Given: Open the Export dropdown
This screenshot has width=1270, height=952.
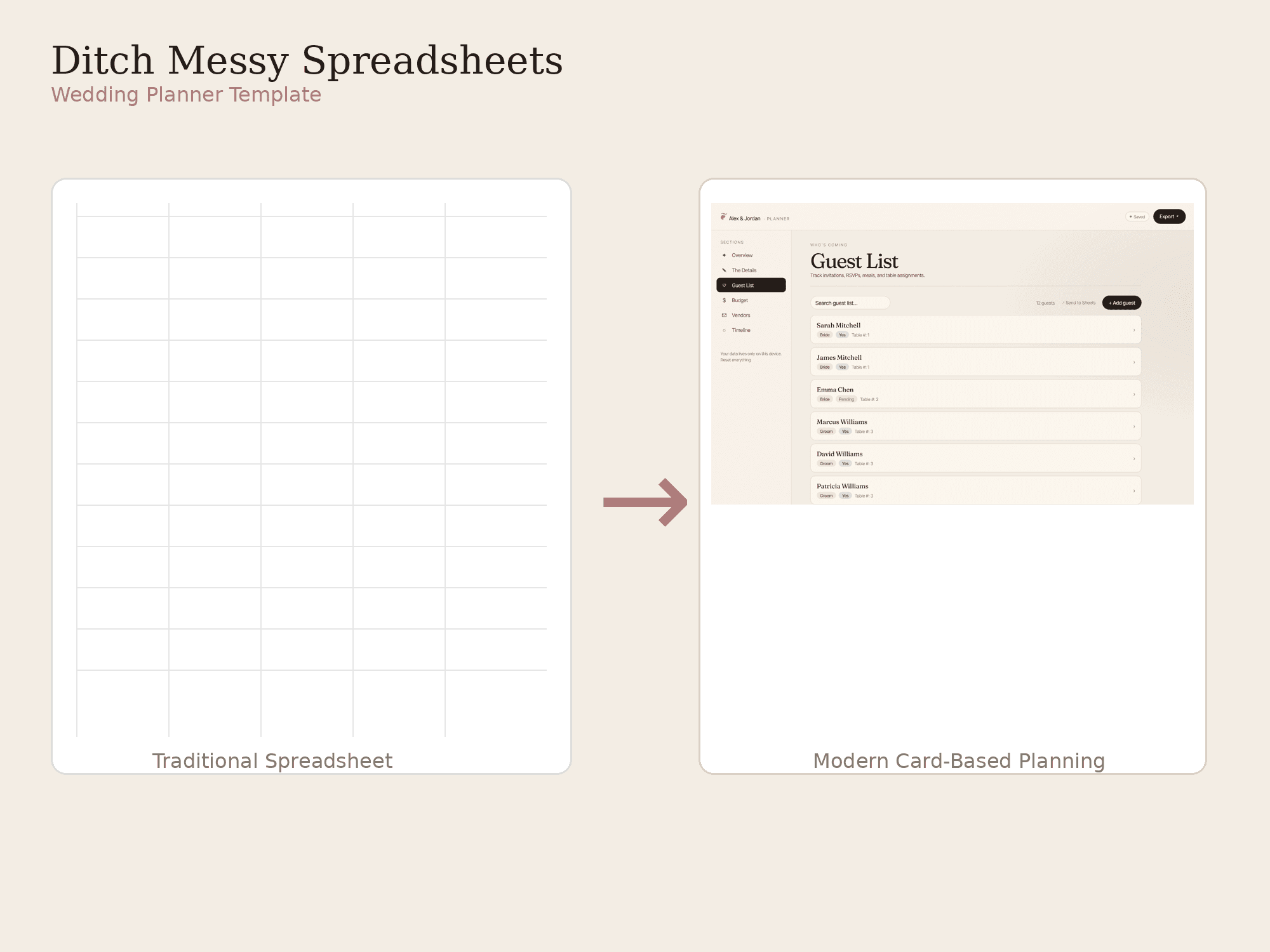Looking at the screenshot, I should [x=1169, y=216].
